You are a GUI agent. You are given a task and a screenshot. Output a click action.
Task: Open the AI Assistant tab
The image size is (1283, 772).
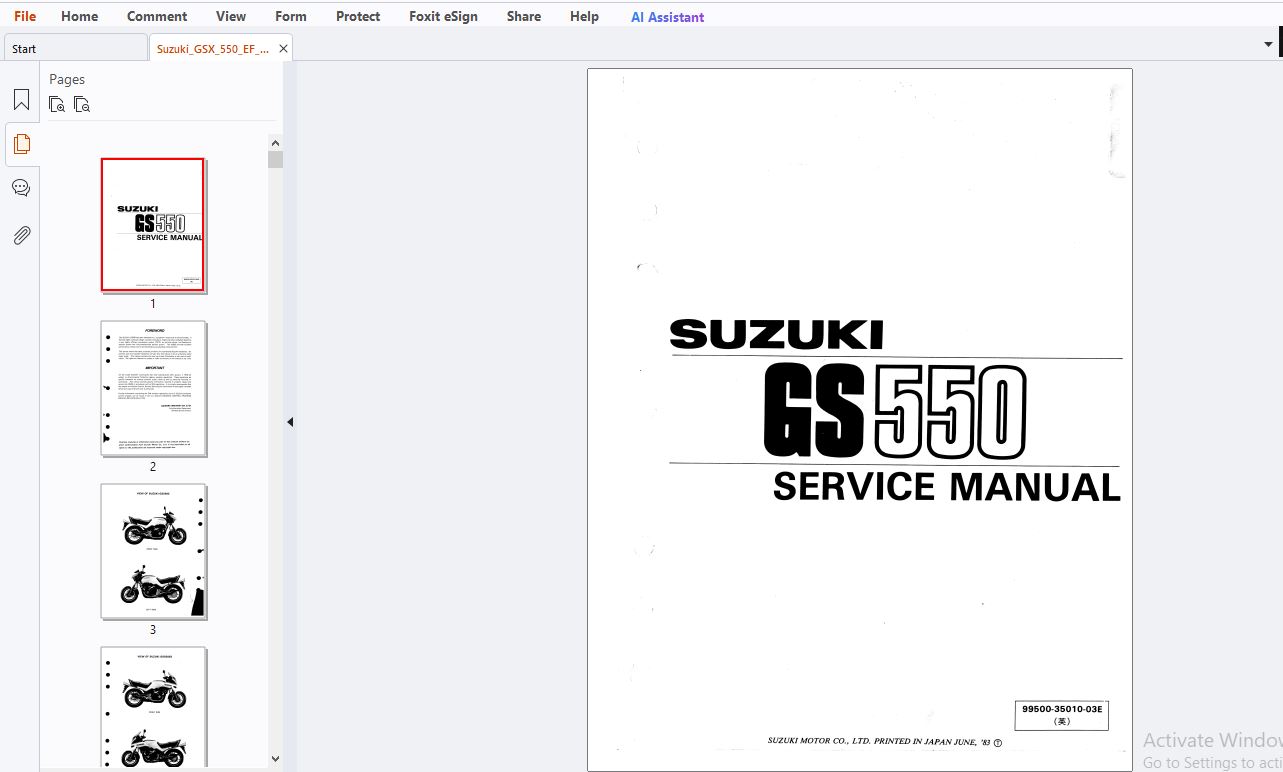tap(667, 17)
